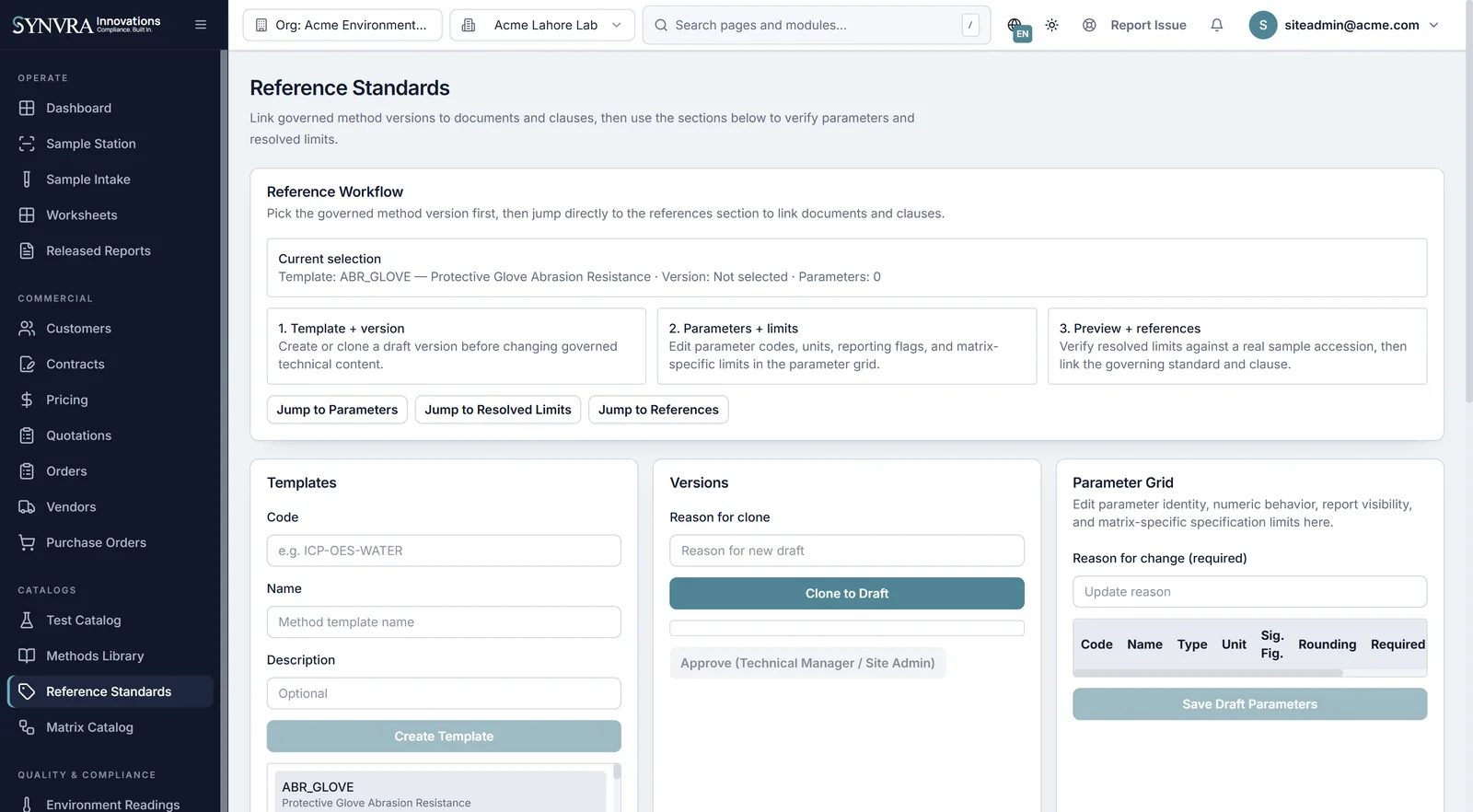Open the Quotations clipboard icon
Viewport: 1473px width, 812px height.
coord(27,435)
